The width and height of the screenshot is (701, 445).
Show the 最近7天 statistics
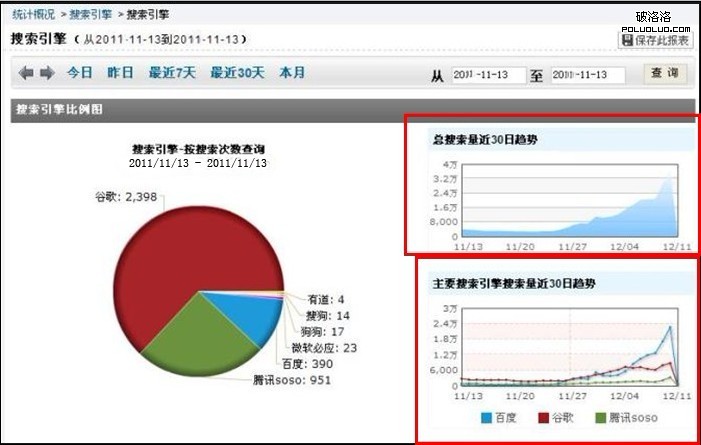click(173, 73)
